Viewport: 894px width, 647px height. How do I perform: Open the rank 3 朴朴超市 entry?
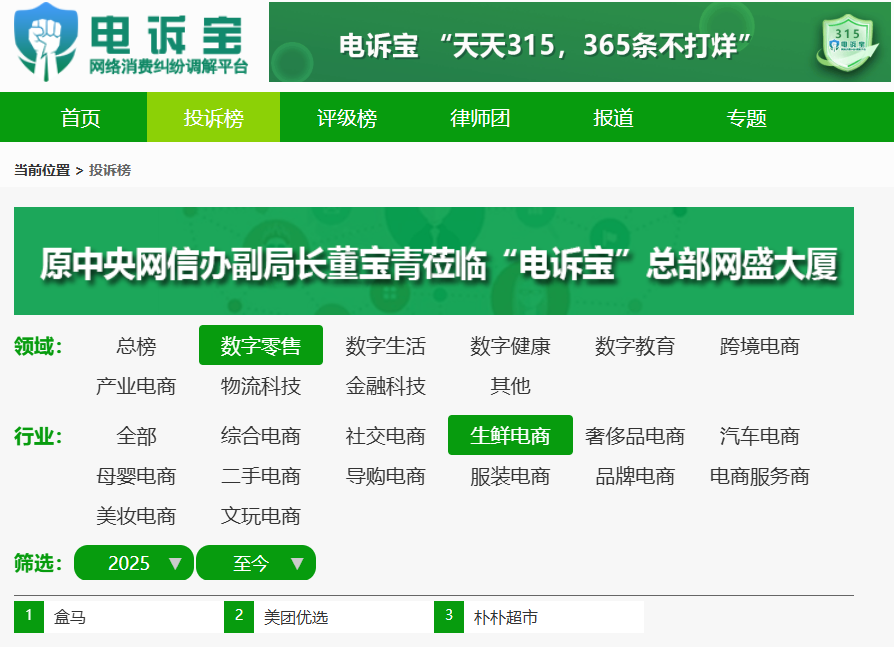pos(539,617)
